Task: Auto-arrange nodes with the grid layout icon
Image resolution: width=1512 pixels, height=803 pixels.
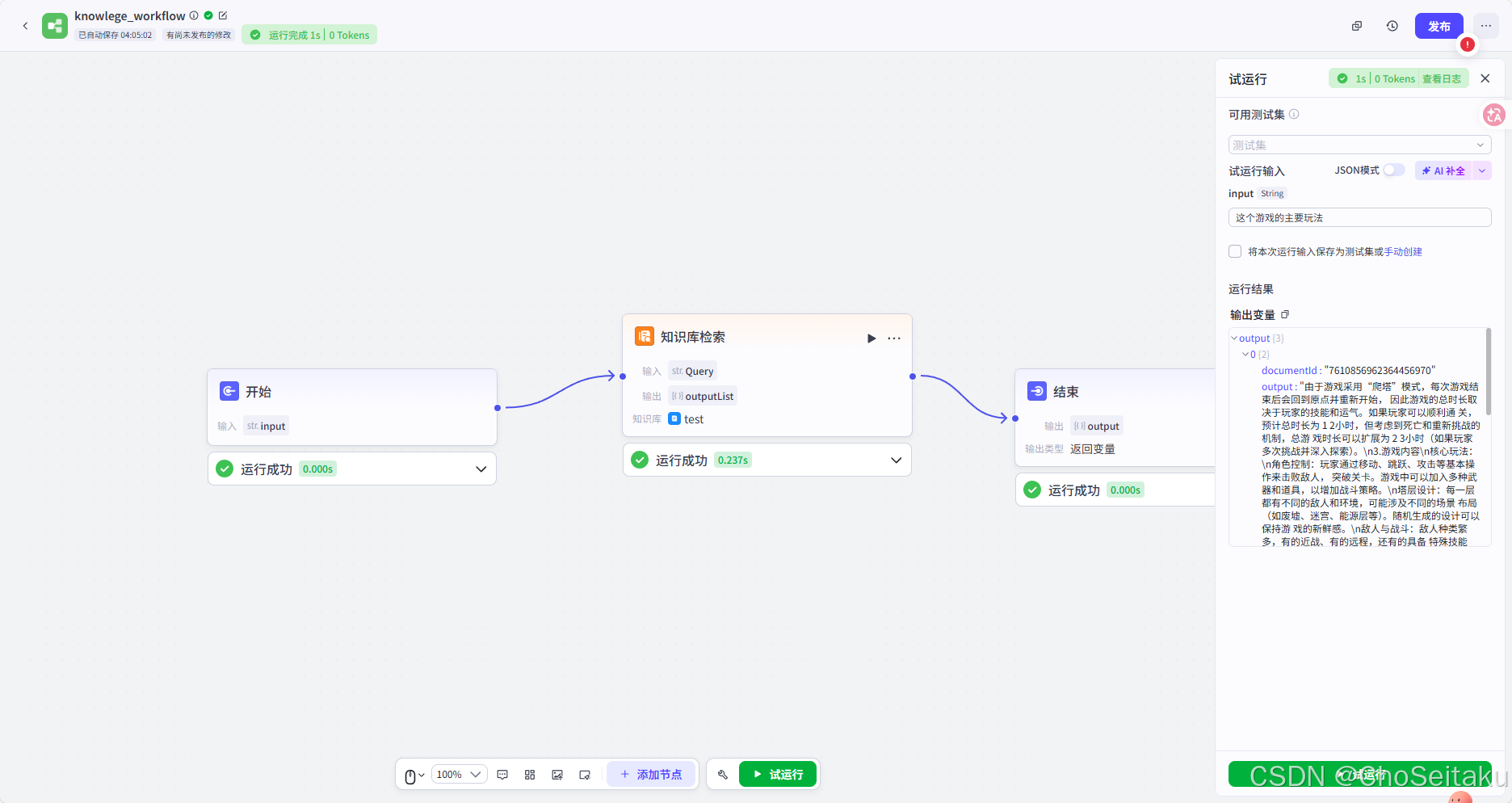Action: tap(530, 775)
